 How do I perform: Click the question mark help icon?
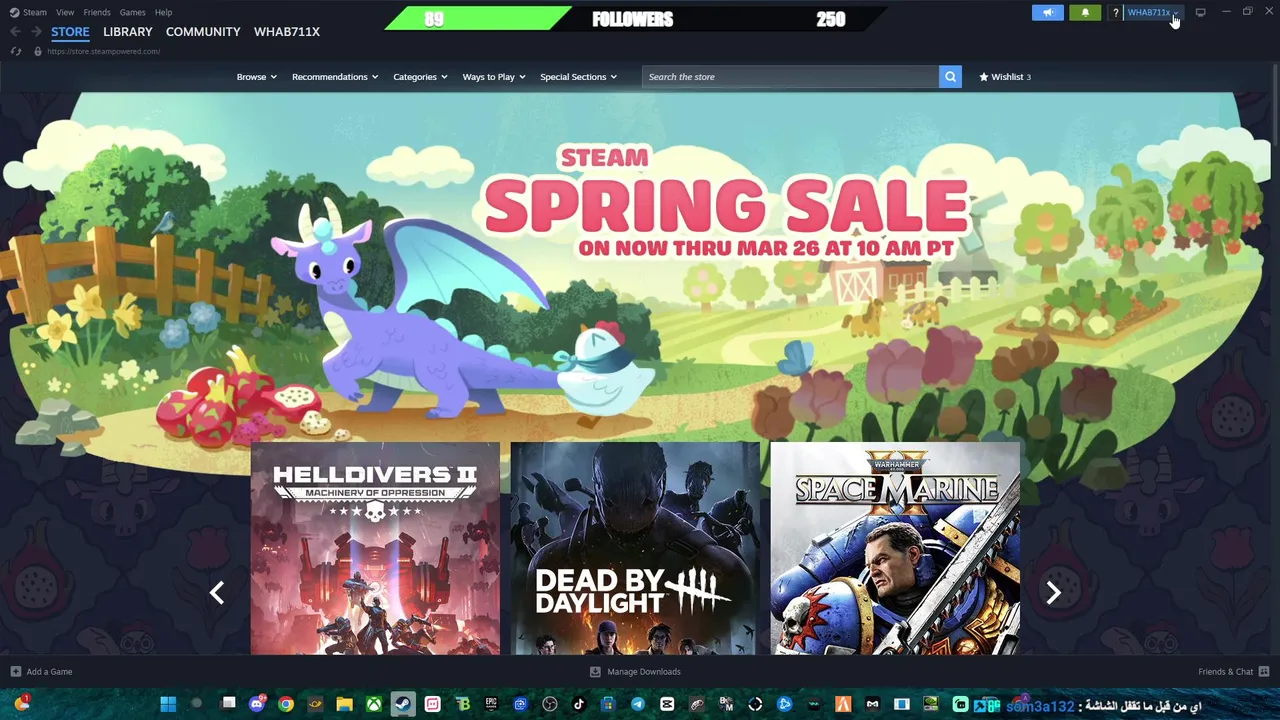pyautogui.click(x=1115, y=12)
